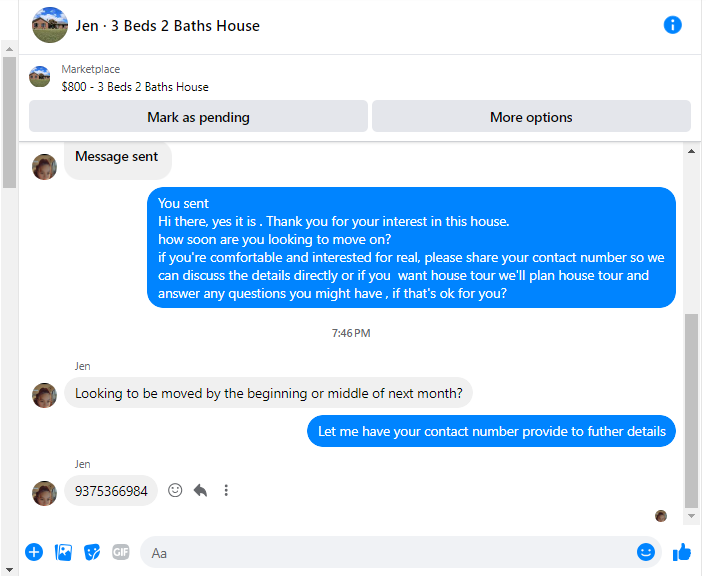Open conversation information icon
Screen dimensions: 706x576
click(x=672, y=25)
